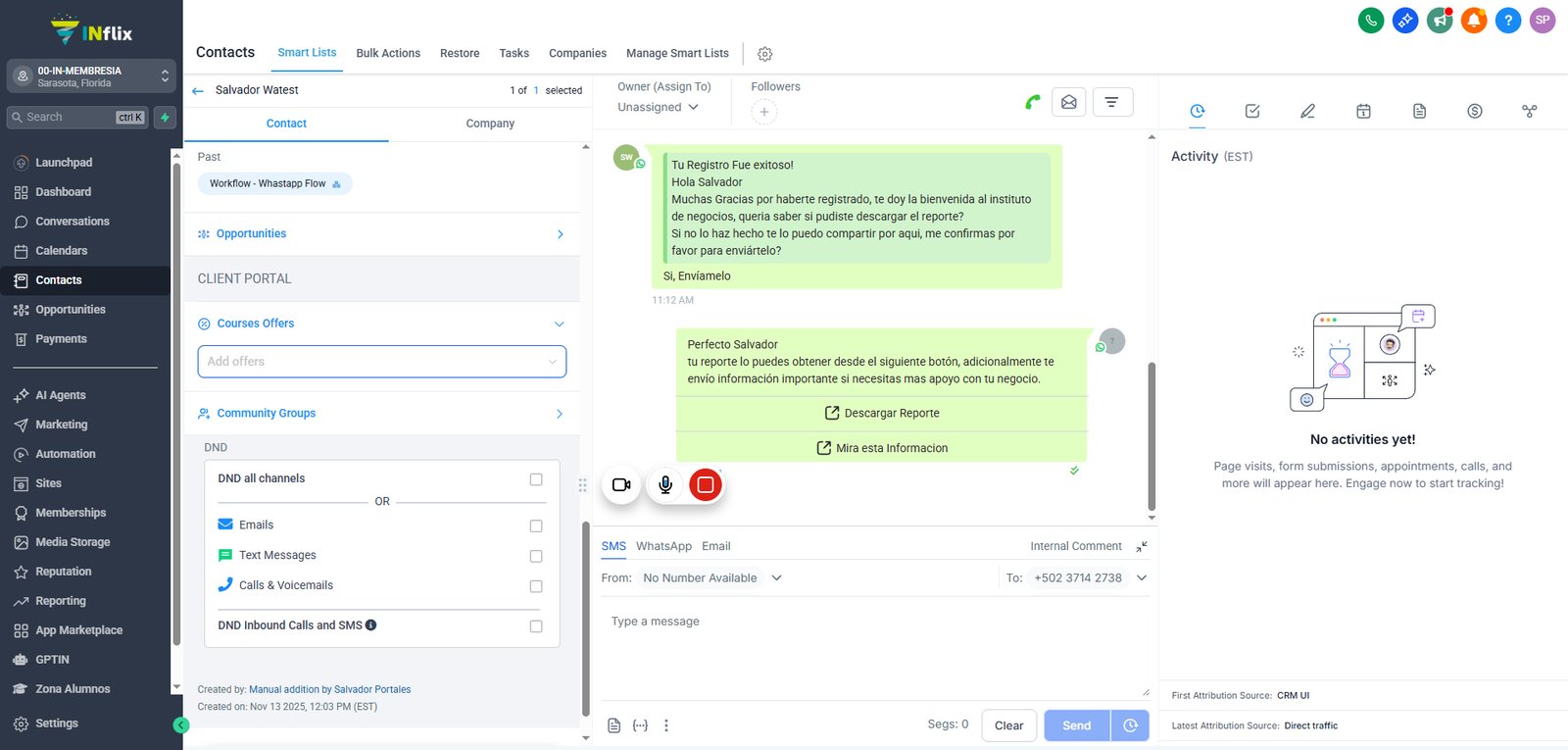
Task: Check the Emails DND checkbox
Action: click(x=536, y=525)
